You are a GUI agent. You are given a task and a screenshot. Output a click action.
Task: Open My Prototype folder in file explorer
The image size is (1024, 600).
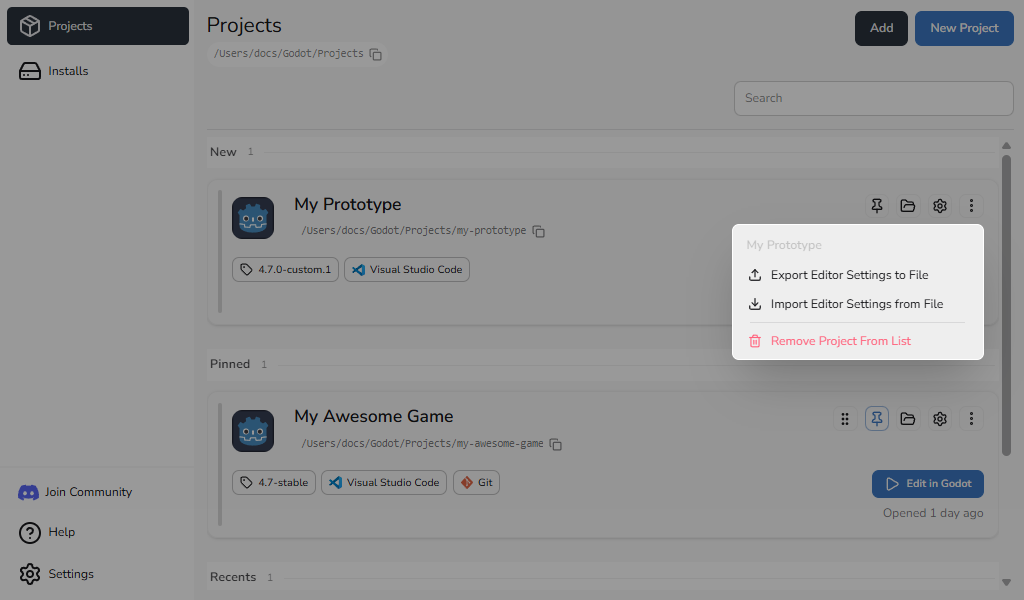point(908,206)
